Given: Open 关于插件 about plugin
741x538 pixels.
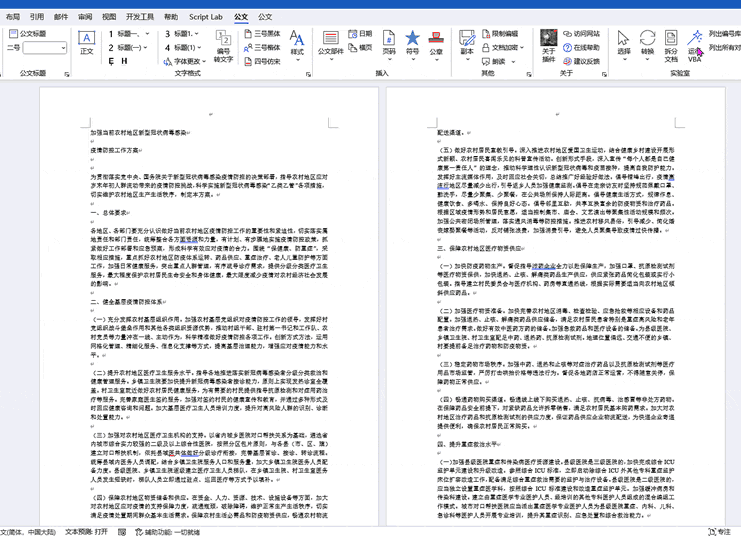Looking at the screenshot, I should (548, 46).
